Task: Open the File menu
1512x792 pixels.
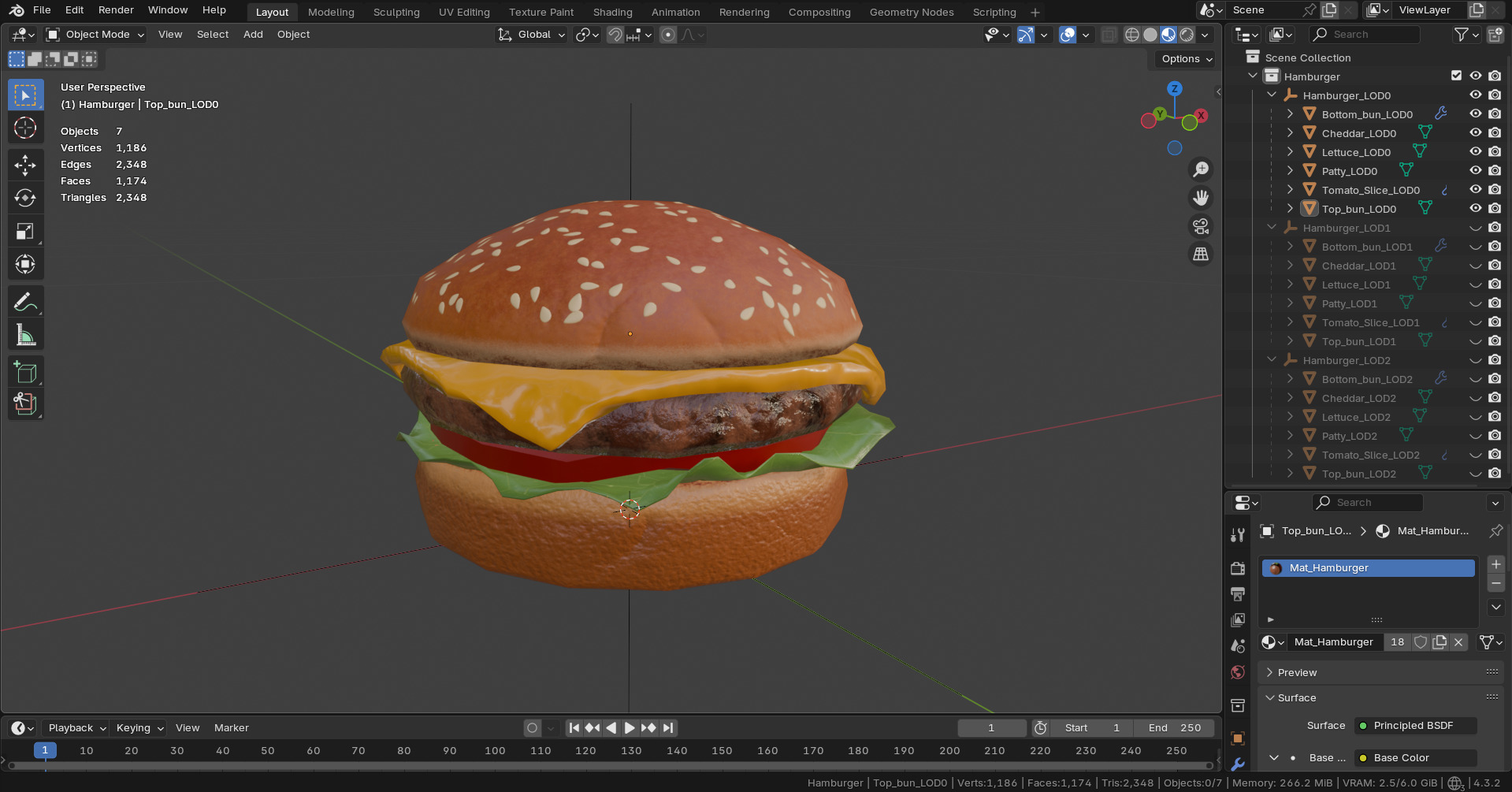Action: [42, 10]
